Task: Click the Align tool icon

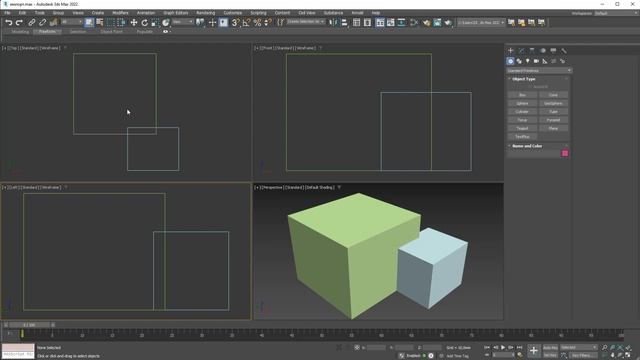Action: coord(344,22)
